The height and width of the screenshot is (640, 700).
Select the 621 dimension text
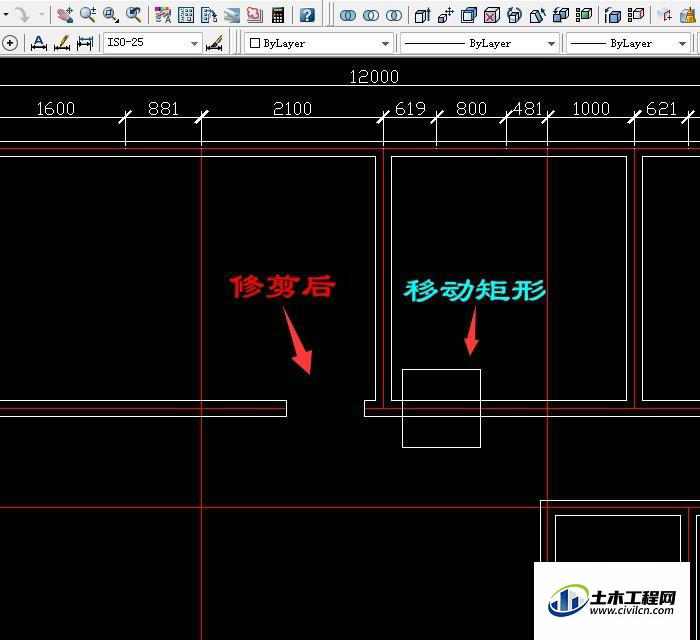662,109
